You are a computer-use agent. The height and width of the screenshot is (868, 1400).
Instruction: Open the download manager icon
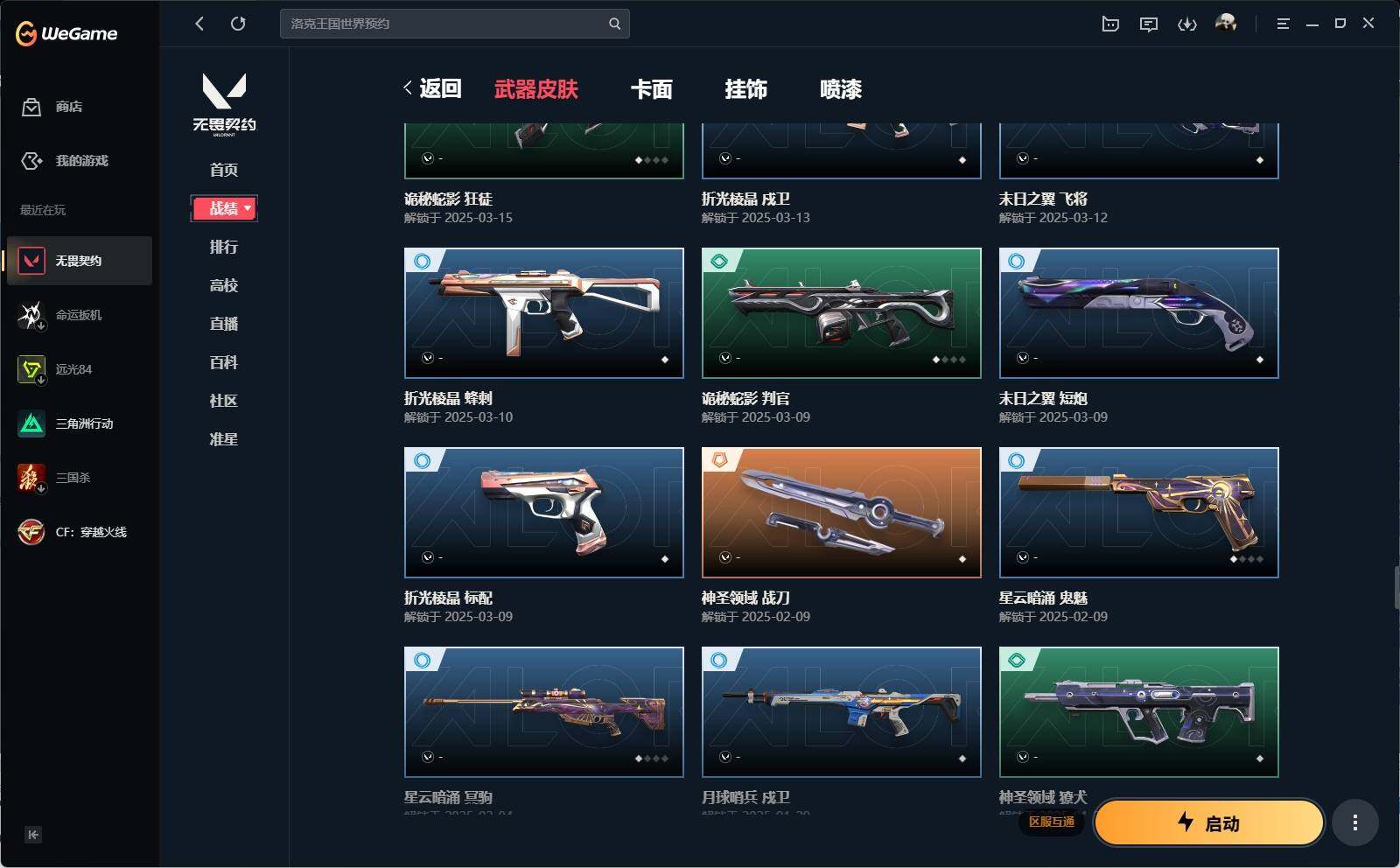tap(1187, 24)
